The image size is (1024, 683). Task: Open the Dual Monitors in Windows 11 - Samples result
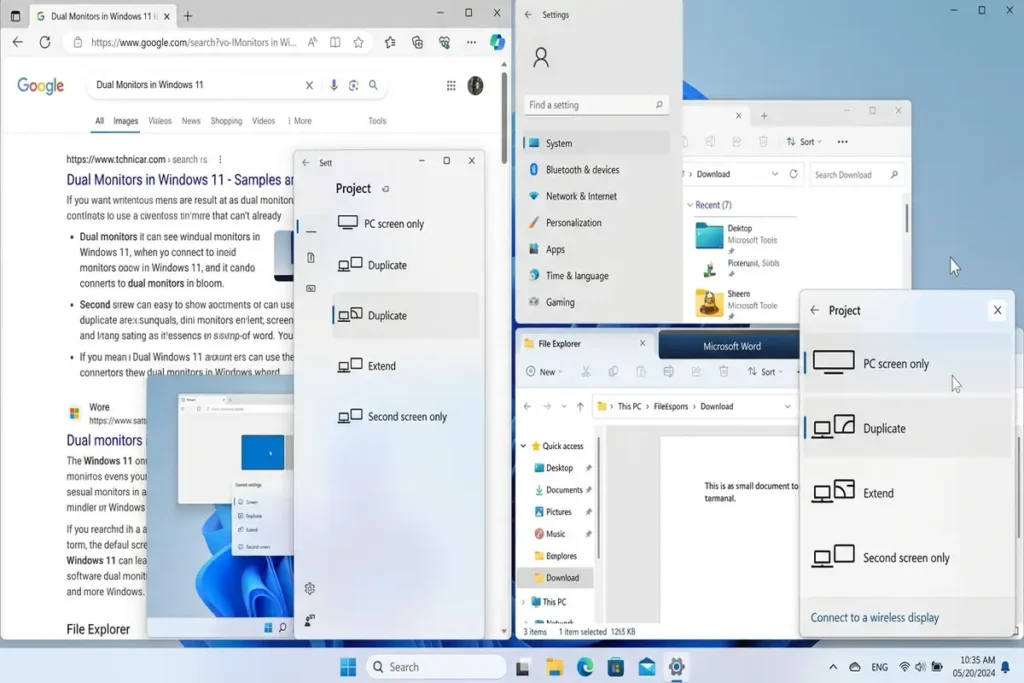point(180,180)
